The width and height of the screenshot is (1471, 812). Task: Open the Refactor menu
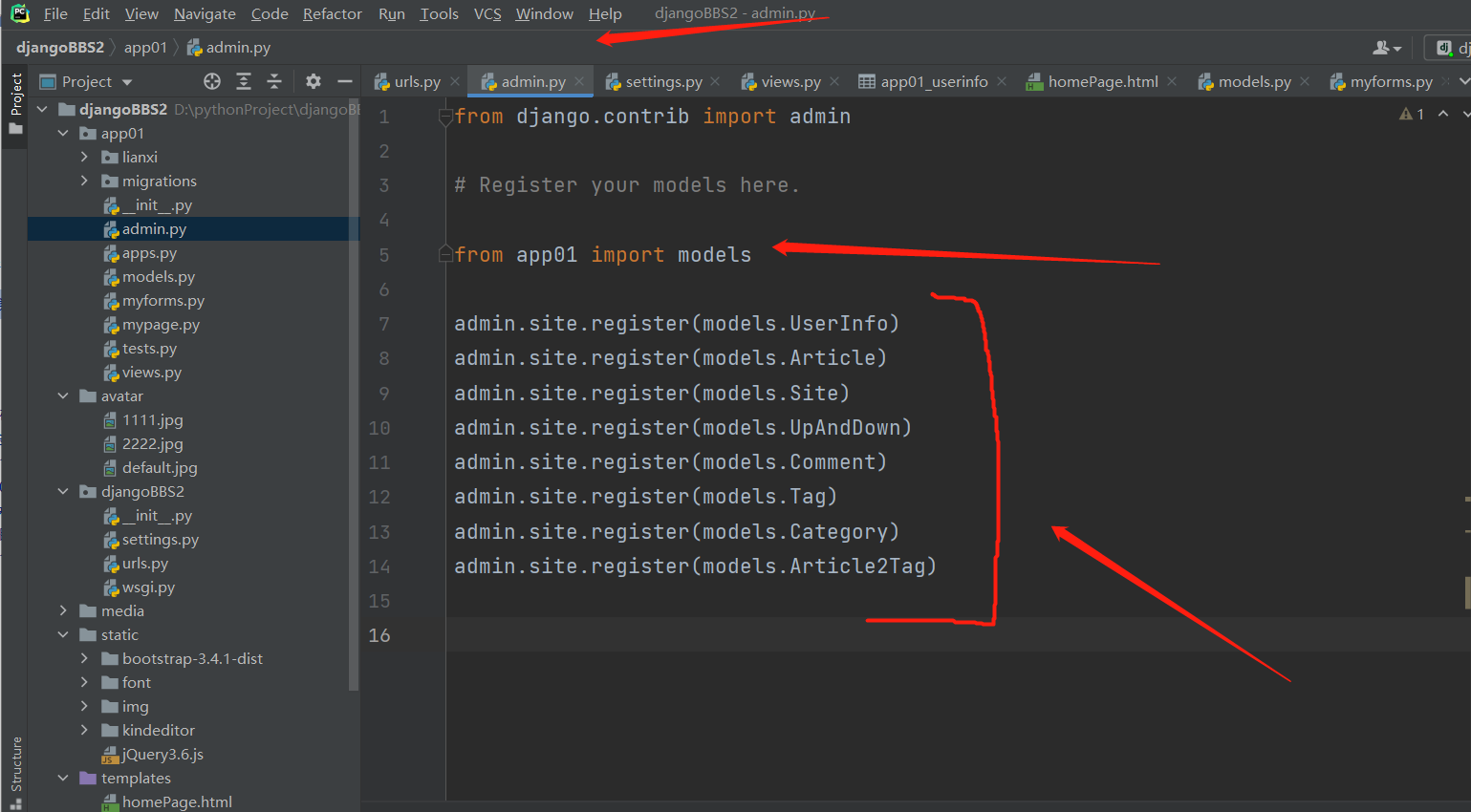click(x=333, y=13)
